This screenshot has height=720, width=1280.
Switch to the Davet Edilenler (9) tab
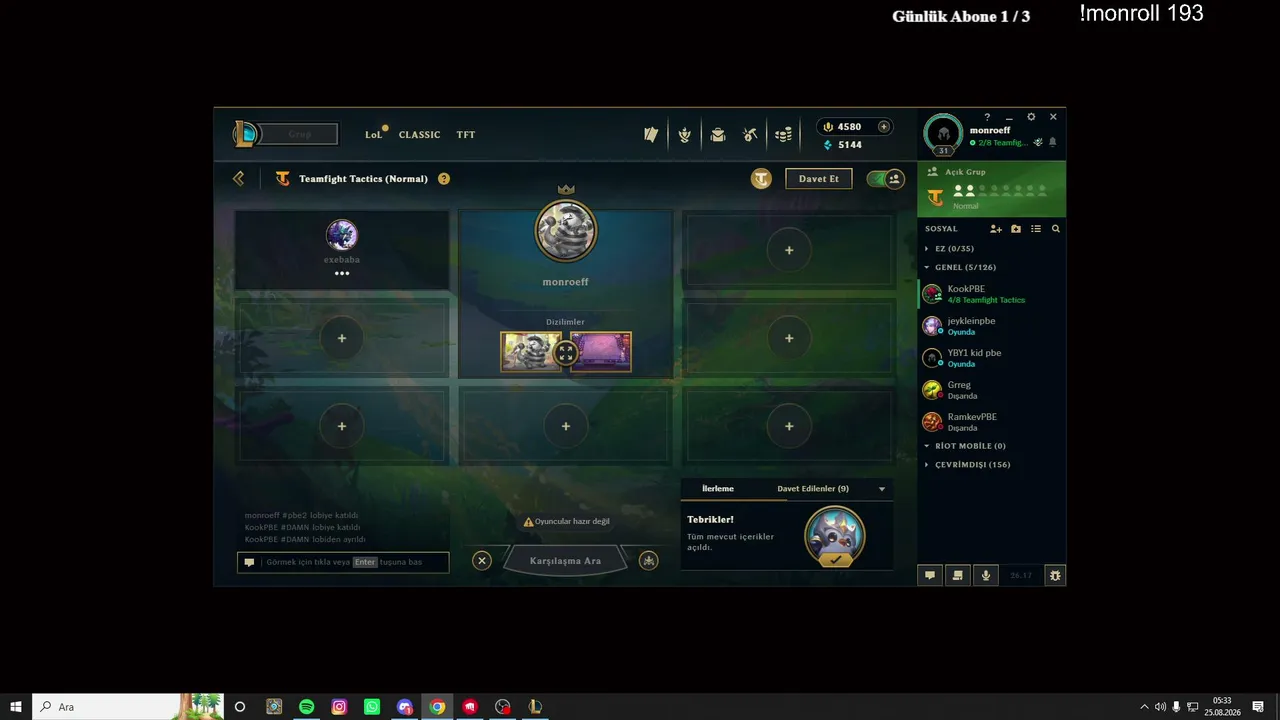pos(813,489)
